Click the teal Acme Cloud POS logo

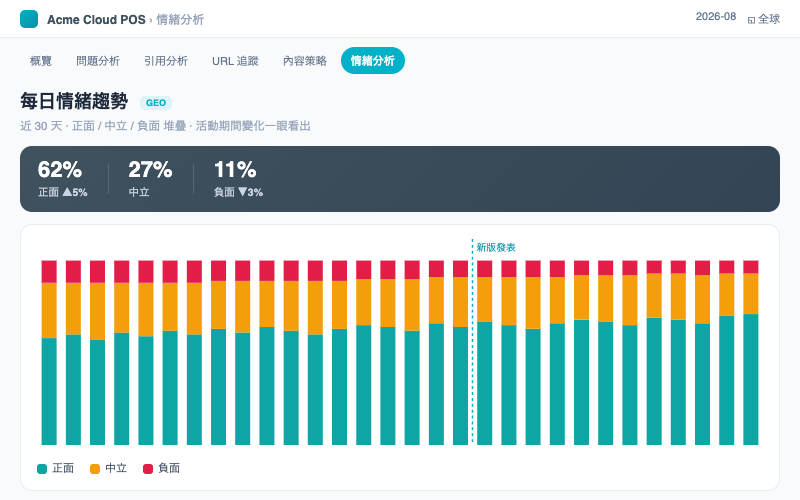tap(29, 19)
